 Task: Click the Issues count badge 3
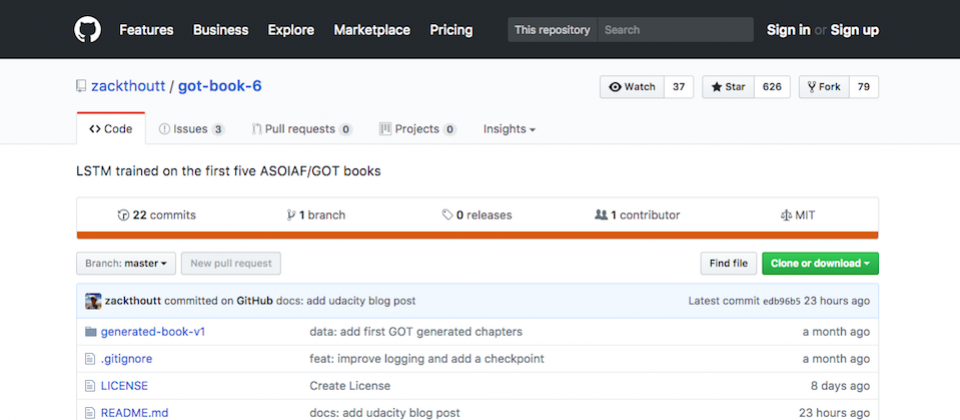coord(218,129)
